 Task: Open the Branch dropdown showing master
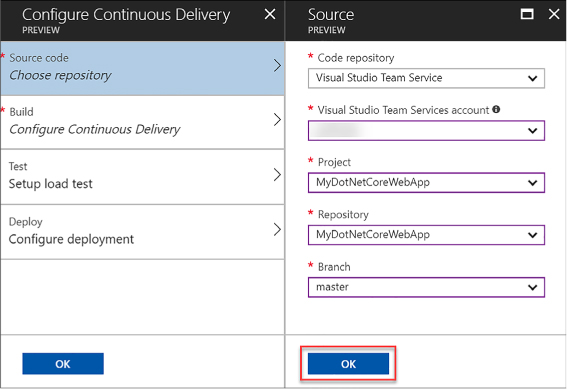tap(426, 287)
